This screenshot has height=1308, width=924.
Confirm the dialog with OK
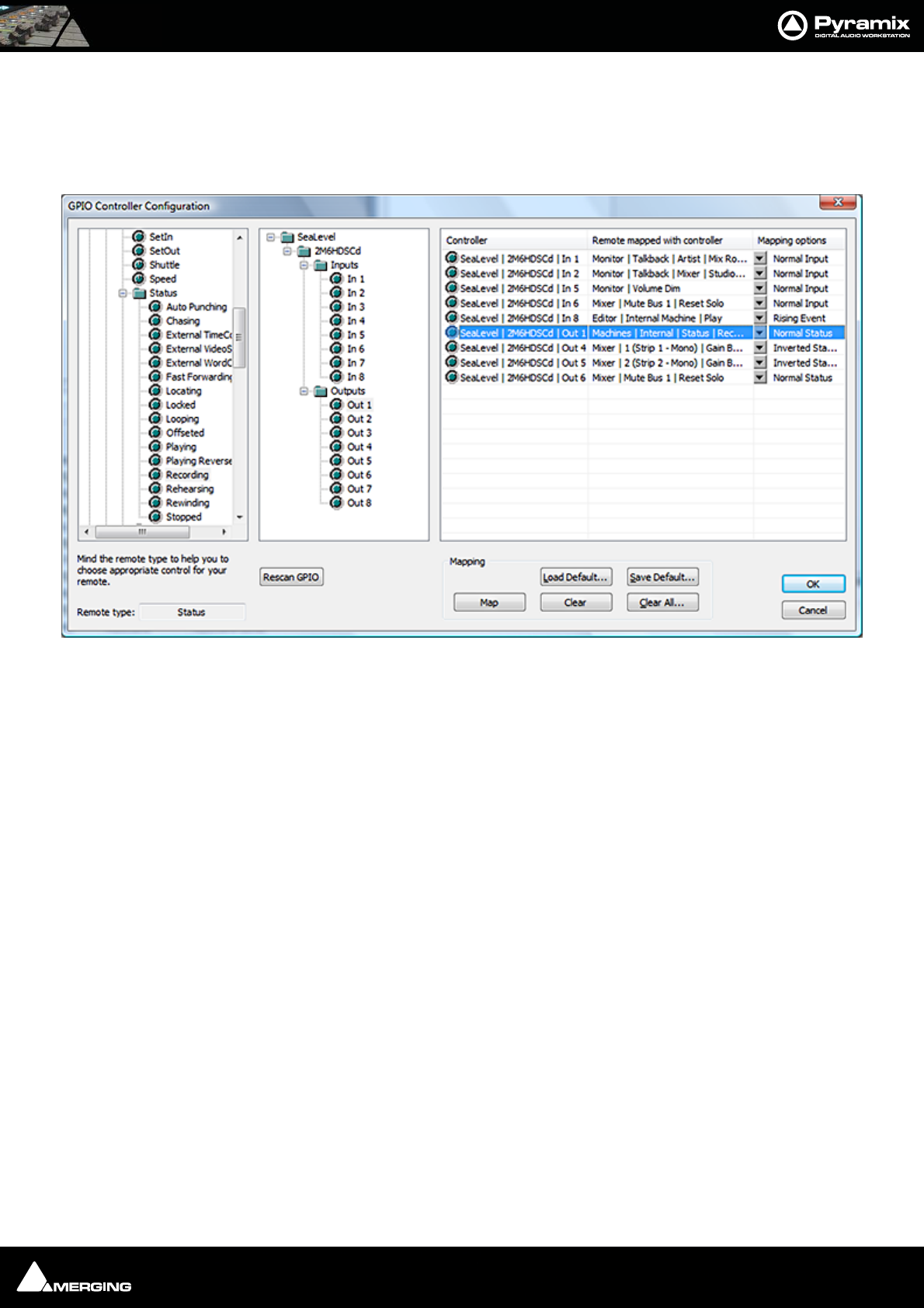tap(813, 584)
